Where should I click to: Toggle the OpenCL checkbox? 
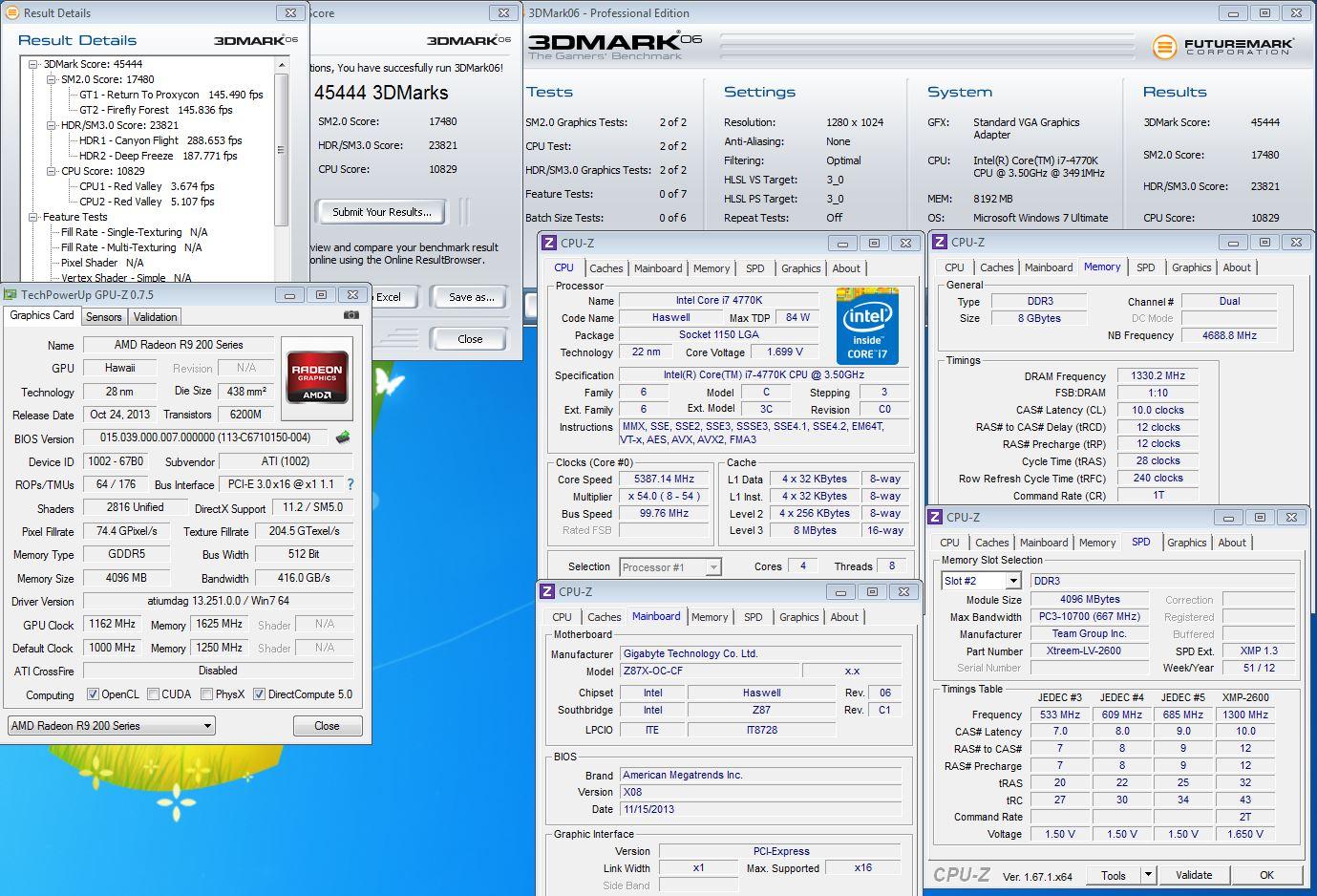93,694
